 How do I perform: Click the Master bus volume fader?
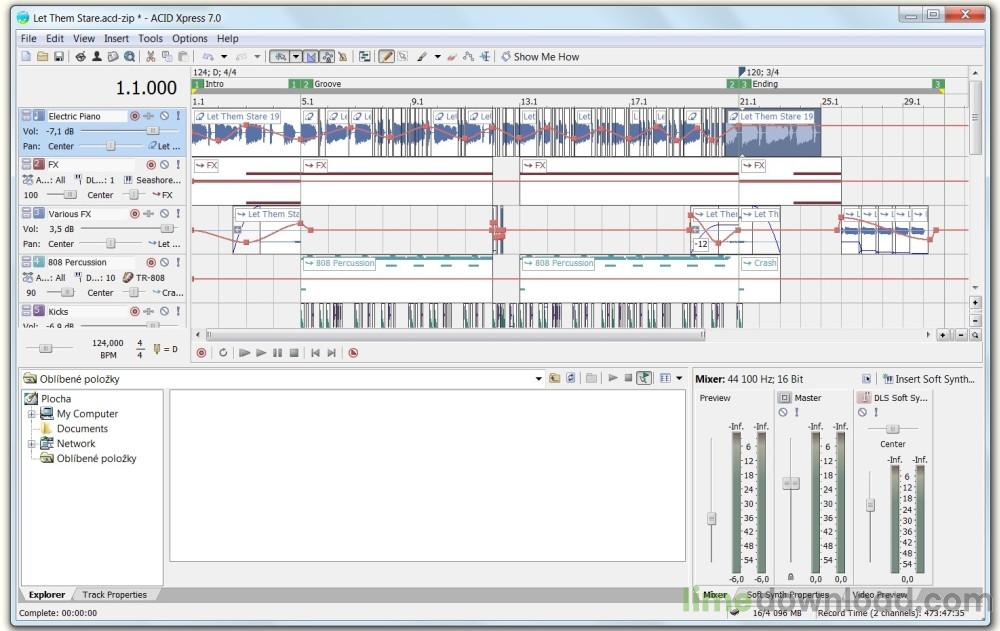pyautogui.click(x=790, y=483)
